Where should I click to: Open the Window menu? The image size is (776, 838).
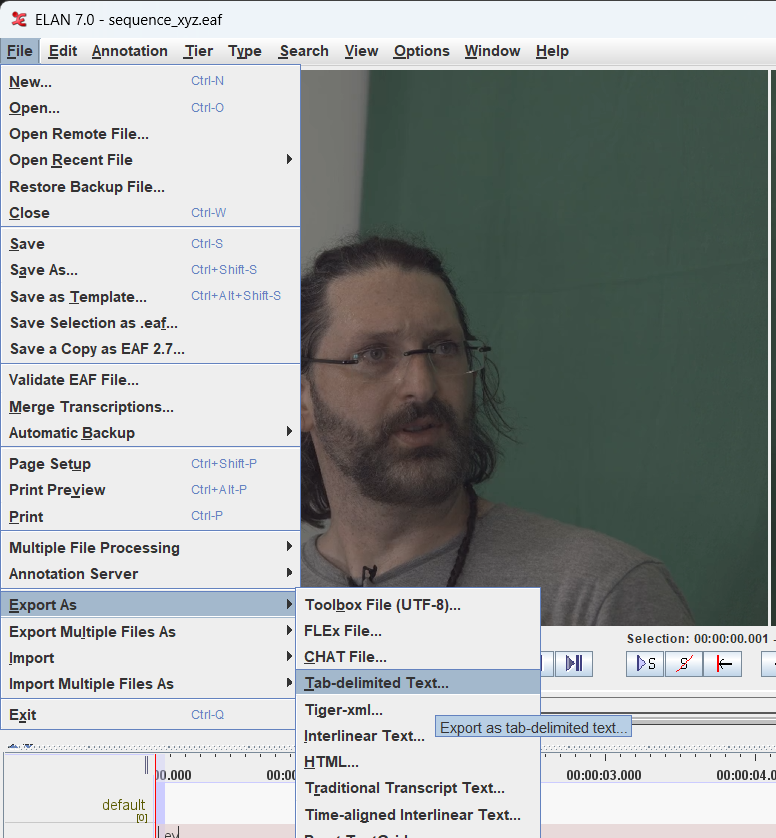pos(492,51)
